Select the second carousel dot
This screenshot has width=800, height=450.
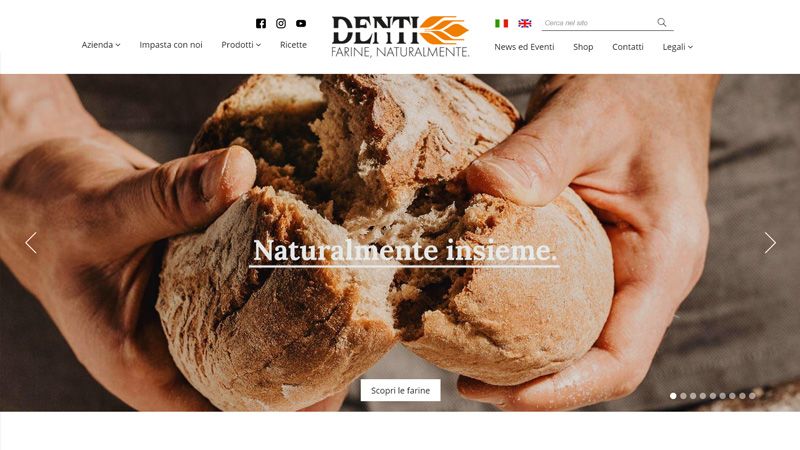pyautogui.click(x=683, y=396)
